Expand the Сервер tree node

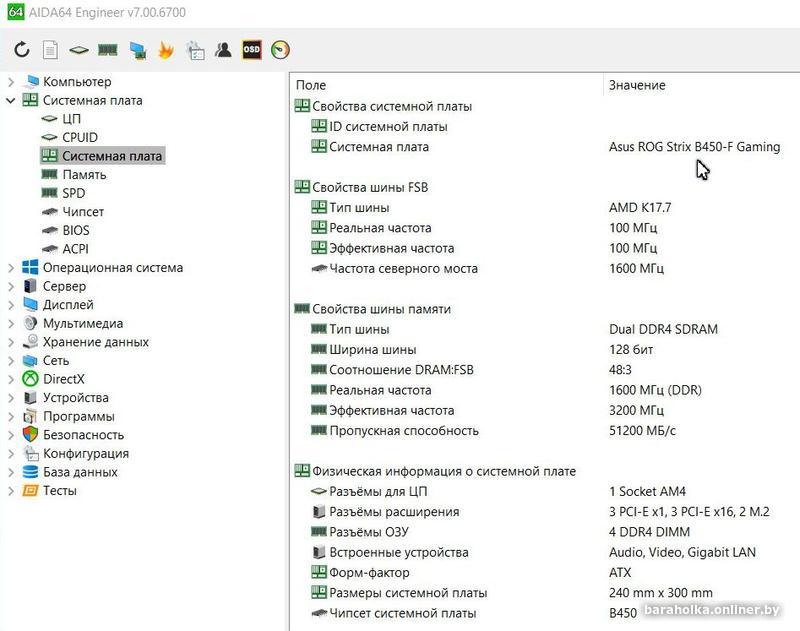(x=11, y=286)
